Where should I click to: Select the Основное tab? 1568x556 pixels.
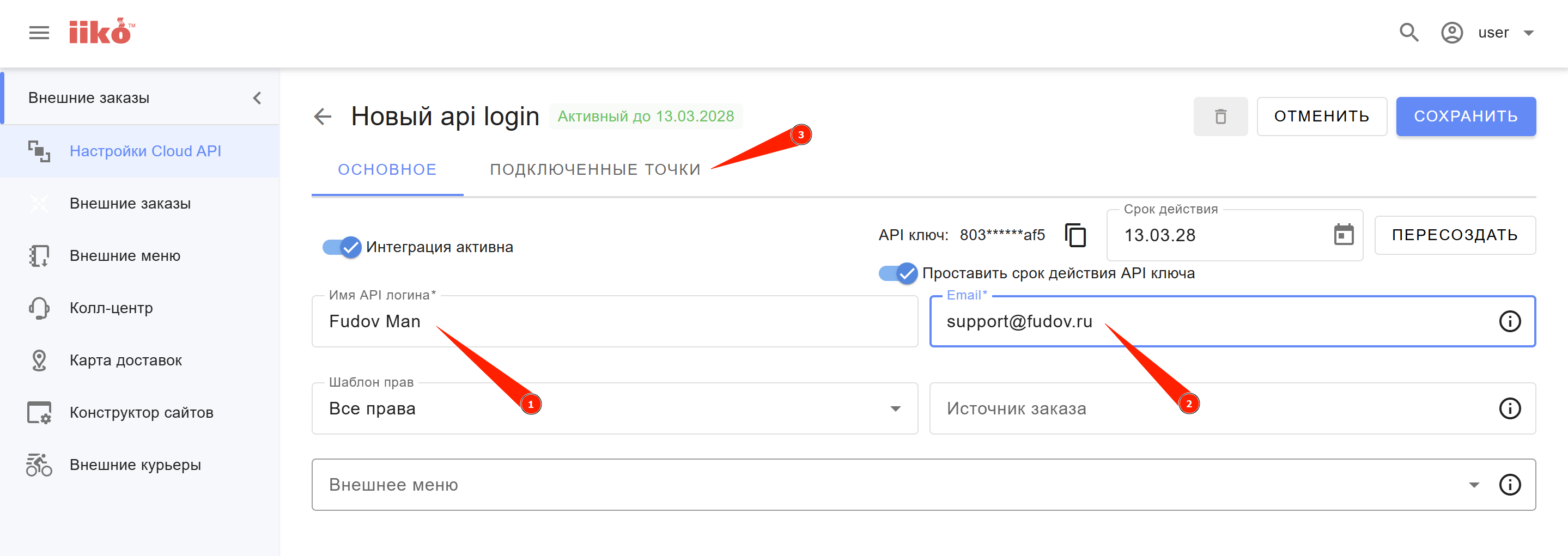coord(387,170)
